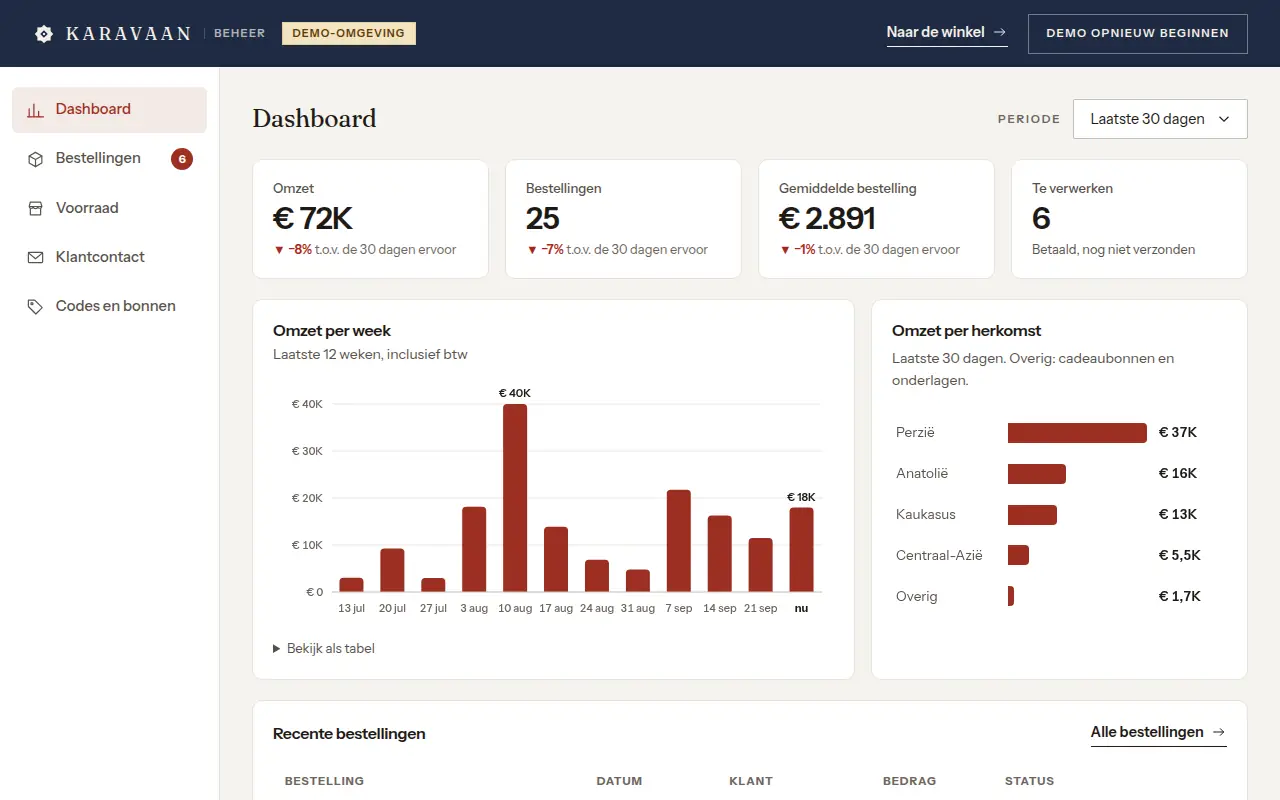The width and height of the screenshot is (1280, 800).
Task: Click the Perzië revenue bar
Action: (1077, 433)
